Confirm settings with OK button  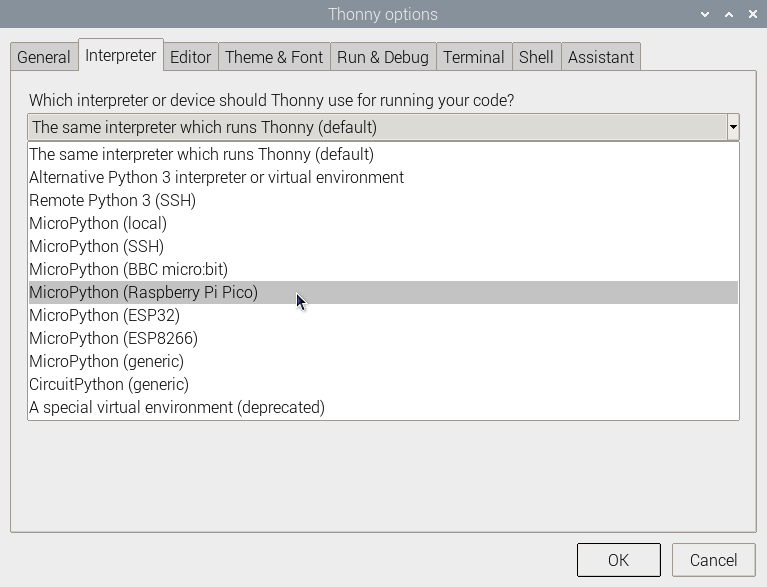tap(618, 560)
